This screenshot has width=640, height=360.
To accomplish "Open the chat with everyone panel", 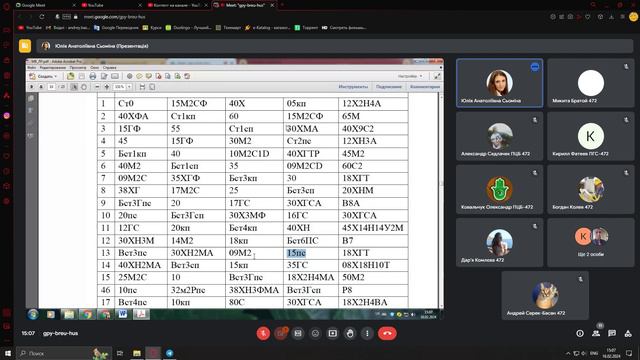I will pyautogui.click(x=612, y=333).
